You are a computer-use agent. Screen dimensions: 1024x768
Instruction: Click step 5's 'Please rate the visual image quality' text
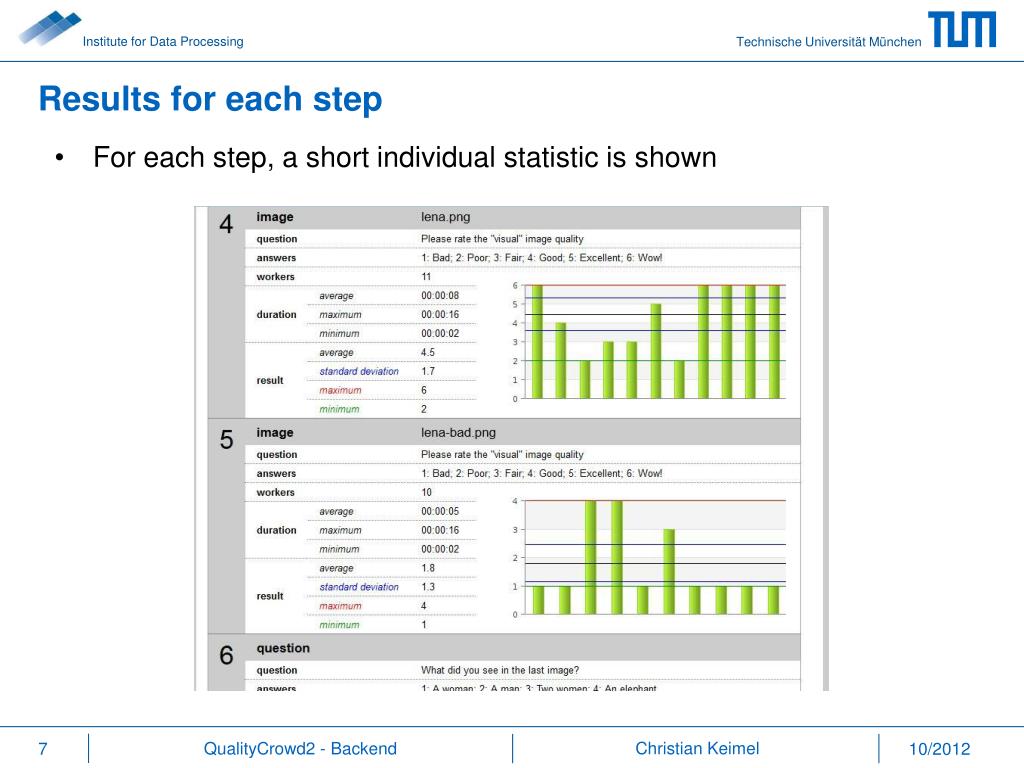[502, 455]
